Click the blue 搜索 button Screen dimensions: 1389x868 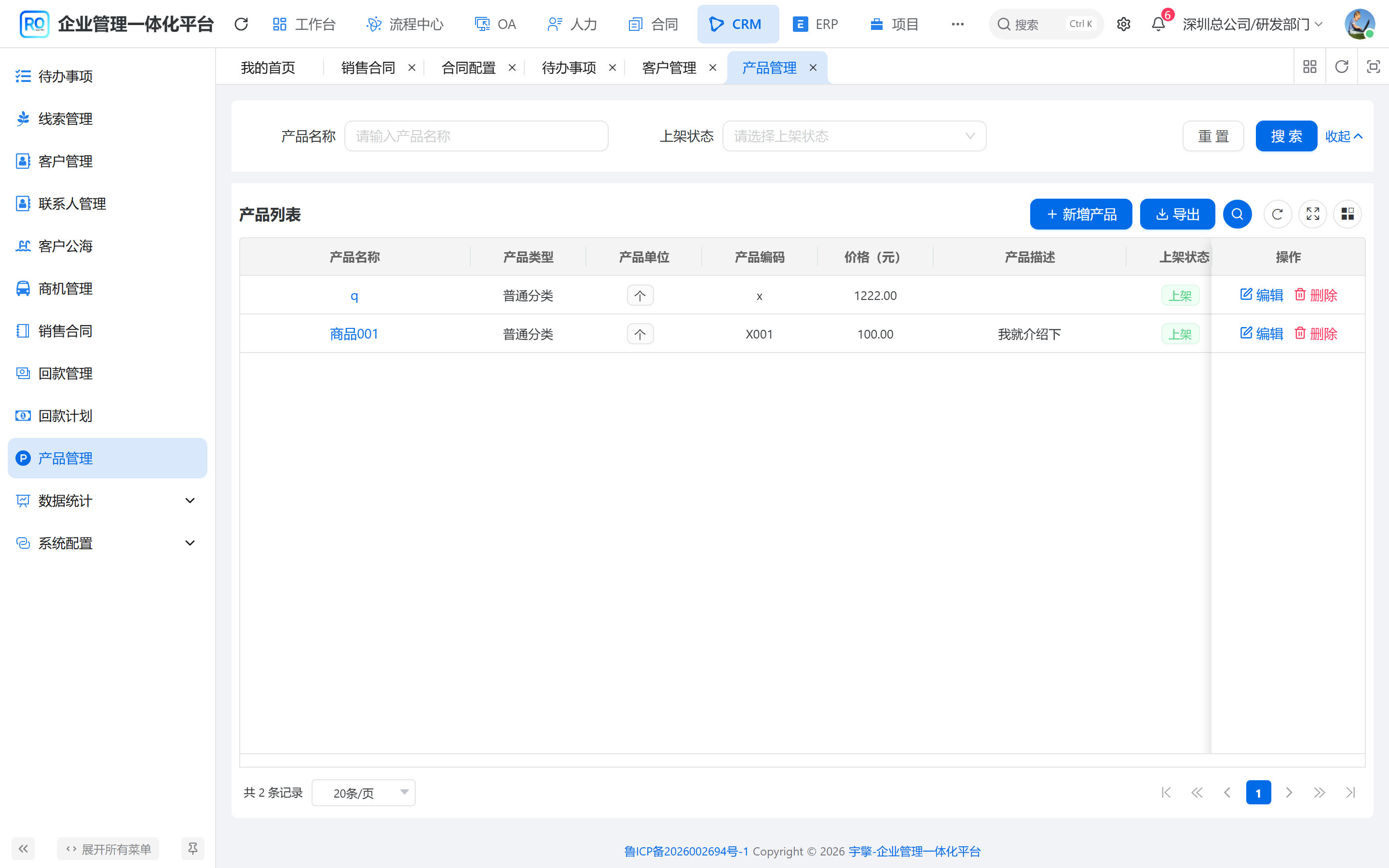(x=1286, y=136)
